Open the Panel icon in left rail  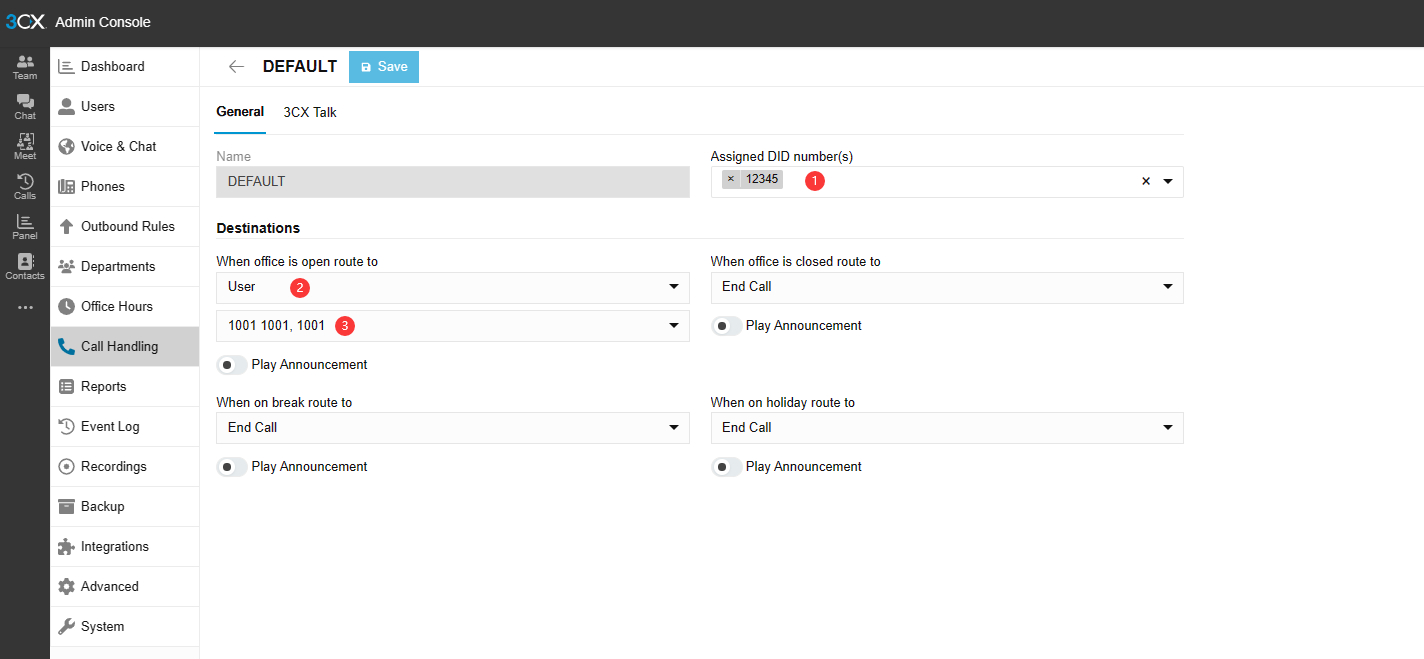pos(25,227)
